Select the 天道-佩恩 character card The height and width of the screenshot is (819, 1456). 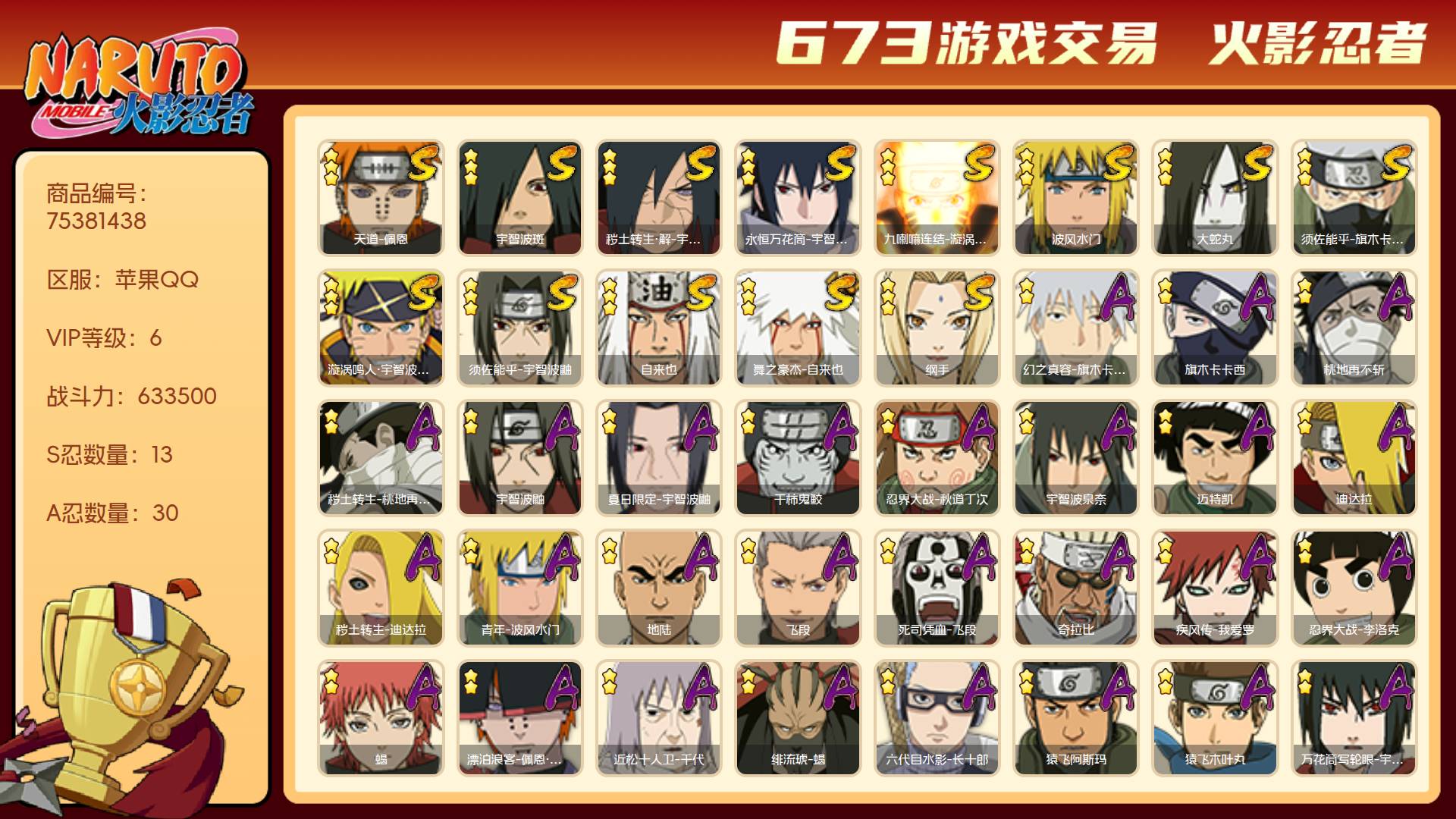(381, 197)
